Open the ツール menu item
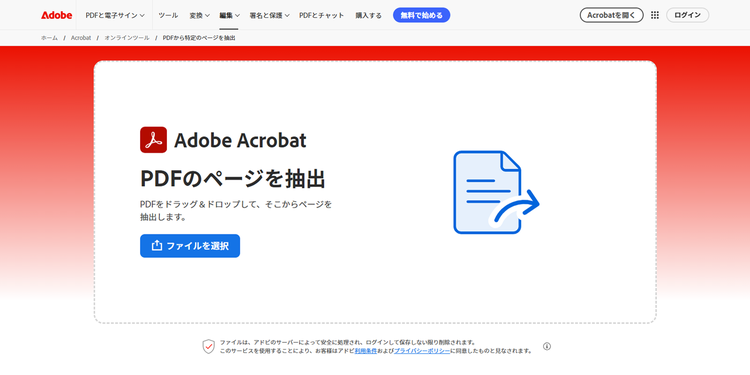This screenshot has height=375, width=750. 168,15
